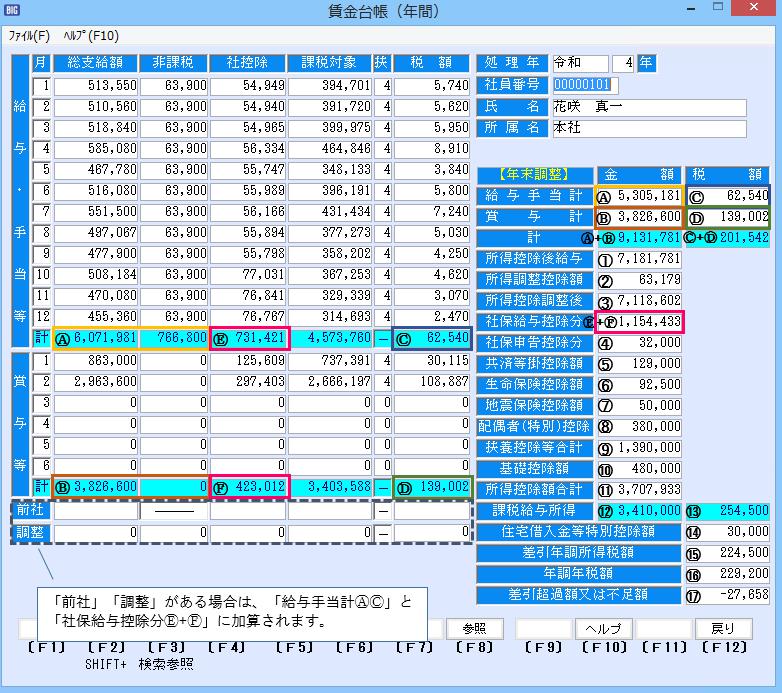Click 所得控除額合計 value 3,707,933
This screenshot has width=782, height=693.
(x=639, y=490)
